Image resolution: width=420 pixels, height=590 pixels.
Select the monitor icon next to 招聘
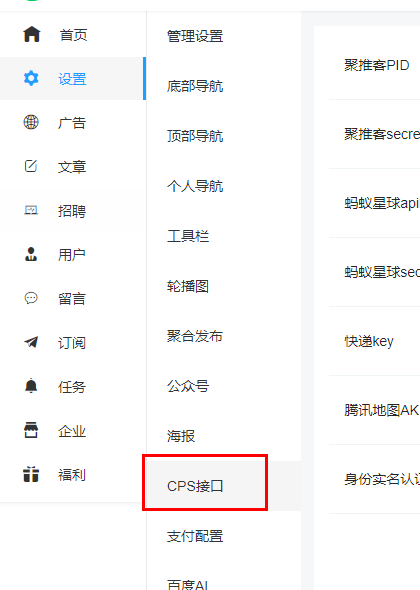(x=31, y=210)
